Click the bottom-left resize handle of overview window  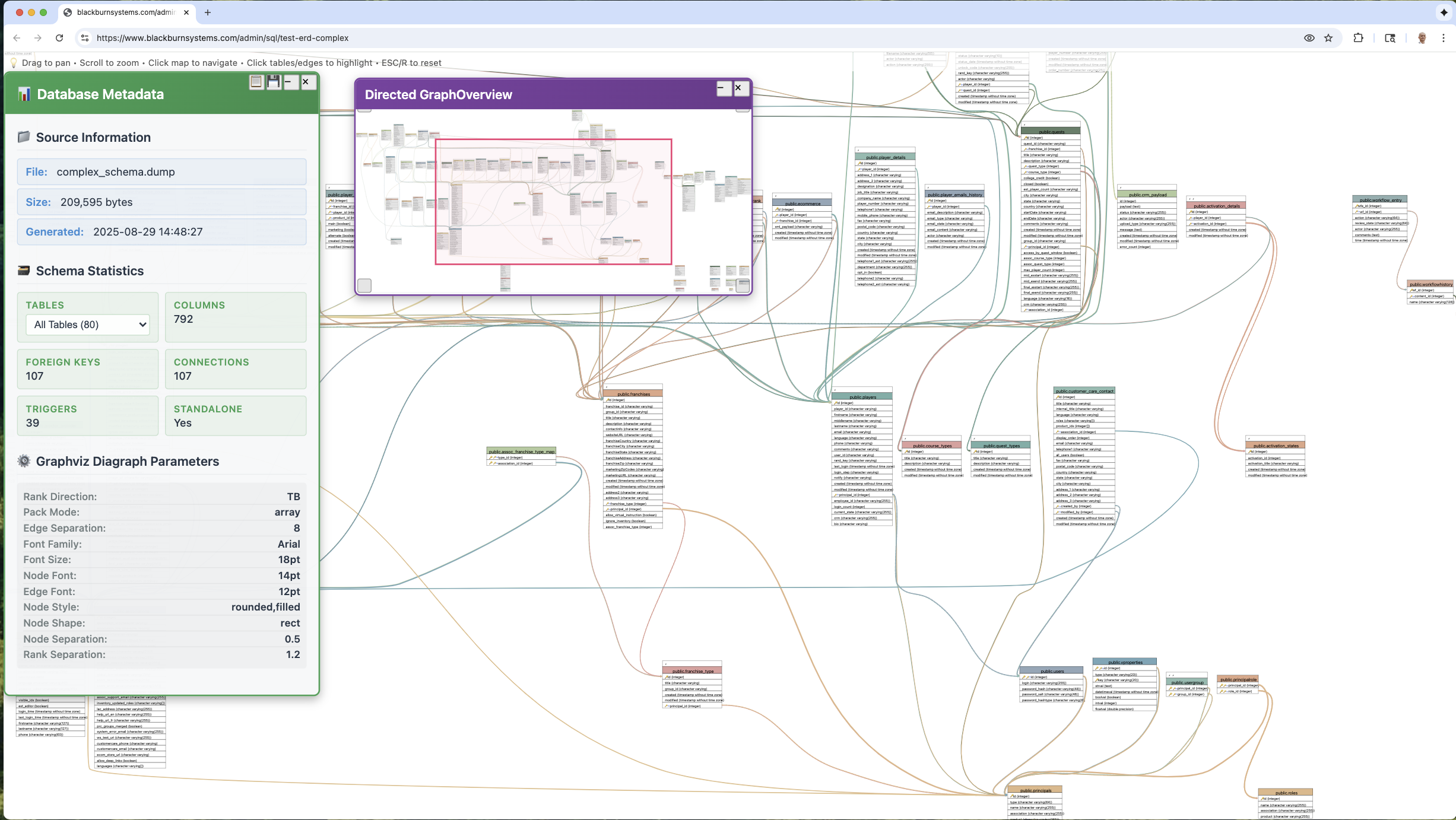click(x=364, y=285)
